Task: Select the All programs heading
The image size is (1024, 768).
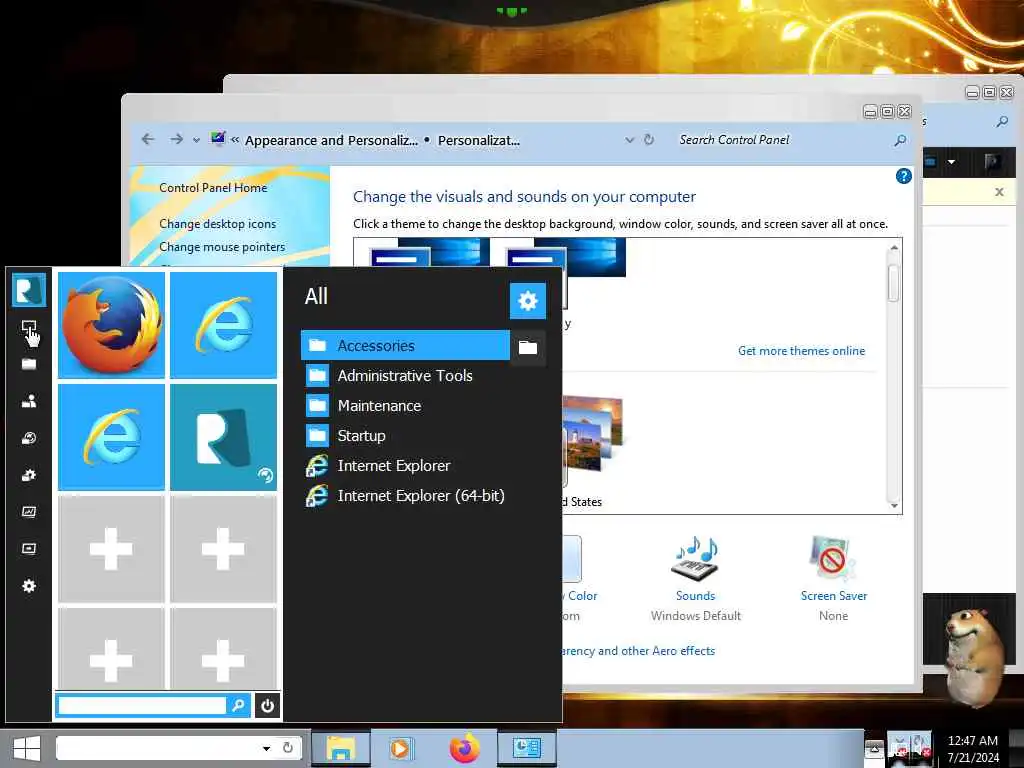Action: click(x=316, y=296)
